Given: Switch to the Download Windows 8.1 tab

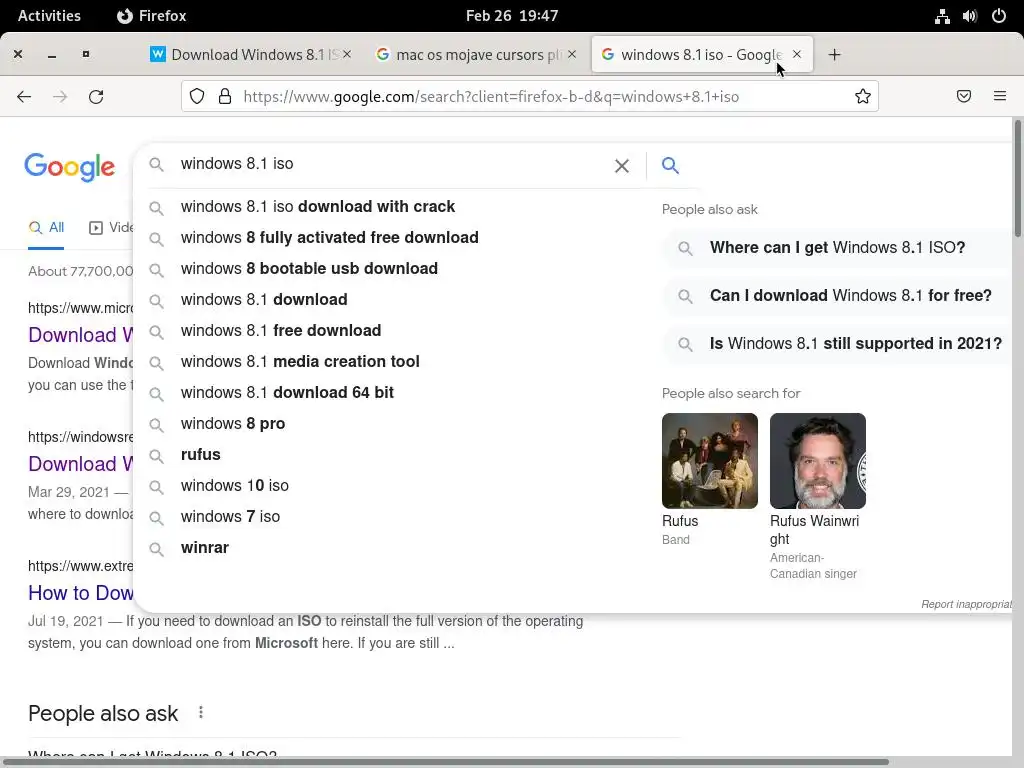Looking at the screenshot, I should (x=251, y=55).
